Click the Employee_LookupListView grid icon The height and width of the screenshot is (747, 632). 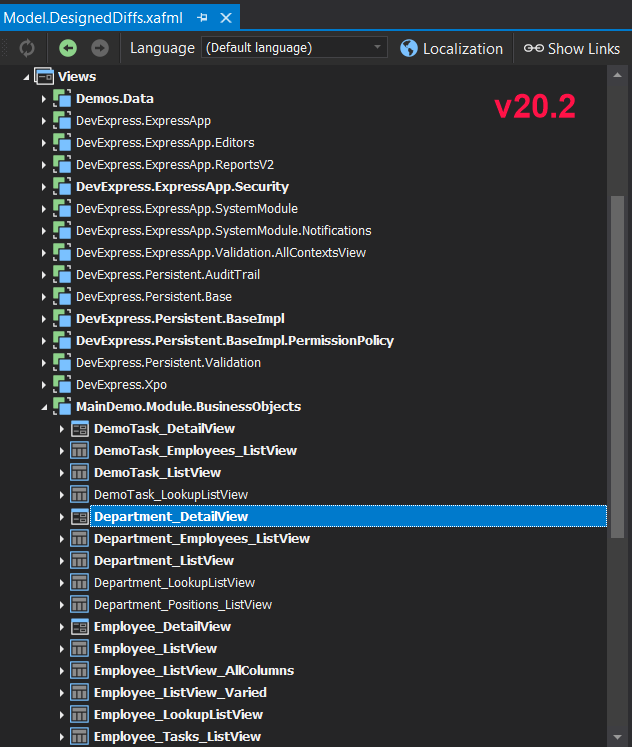[80, 715]
